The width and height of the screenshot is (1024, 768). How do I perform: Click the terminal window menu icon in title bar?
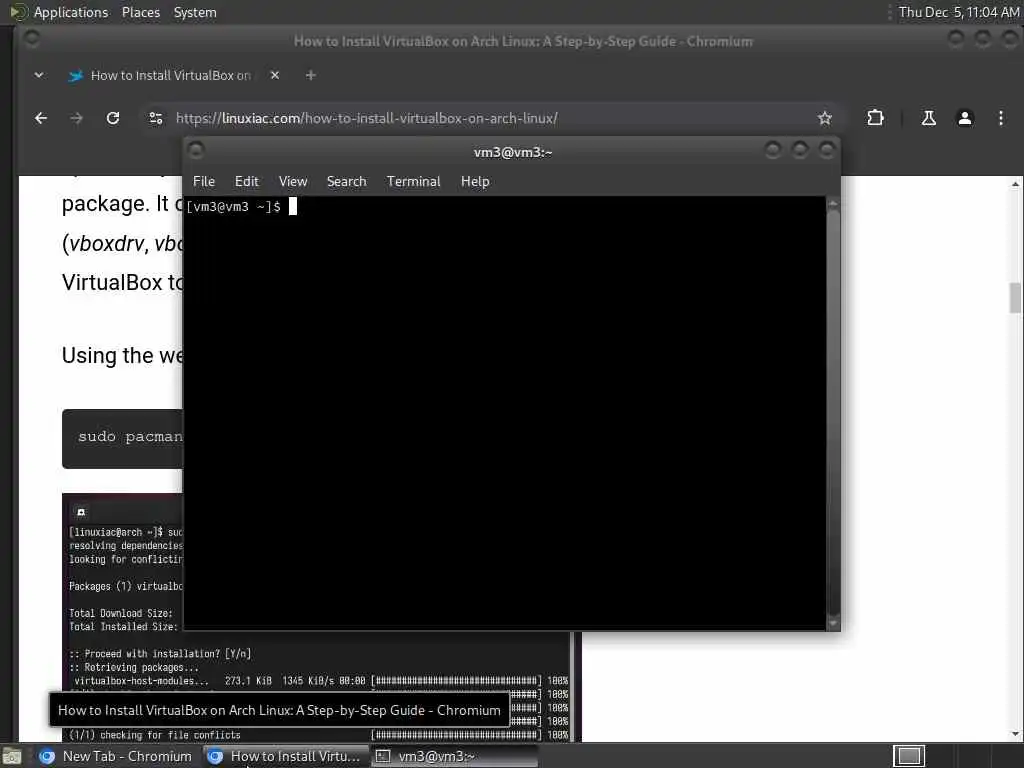click(196, 151)
